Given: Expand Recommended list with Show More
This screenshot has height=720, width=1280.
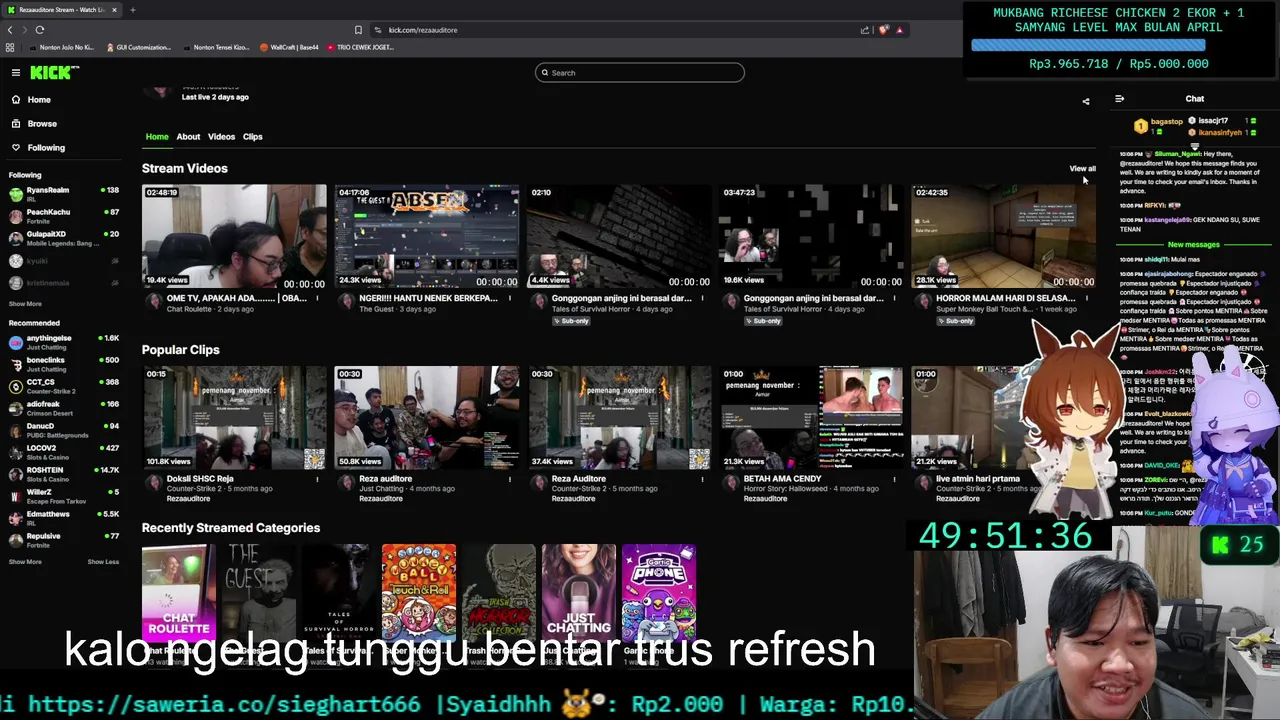Looking at the screenshot, I should [25, 562].
